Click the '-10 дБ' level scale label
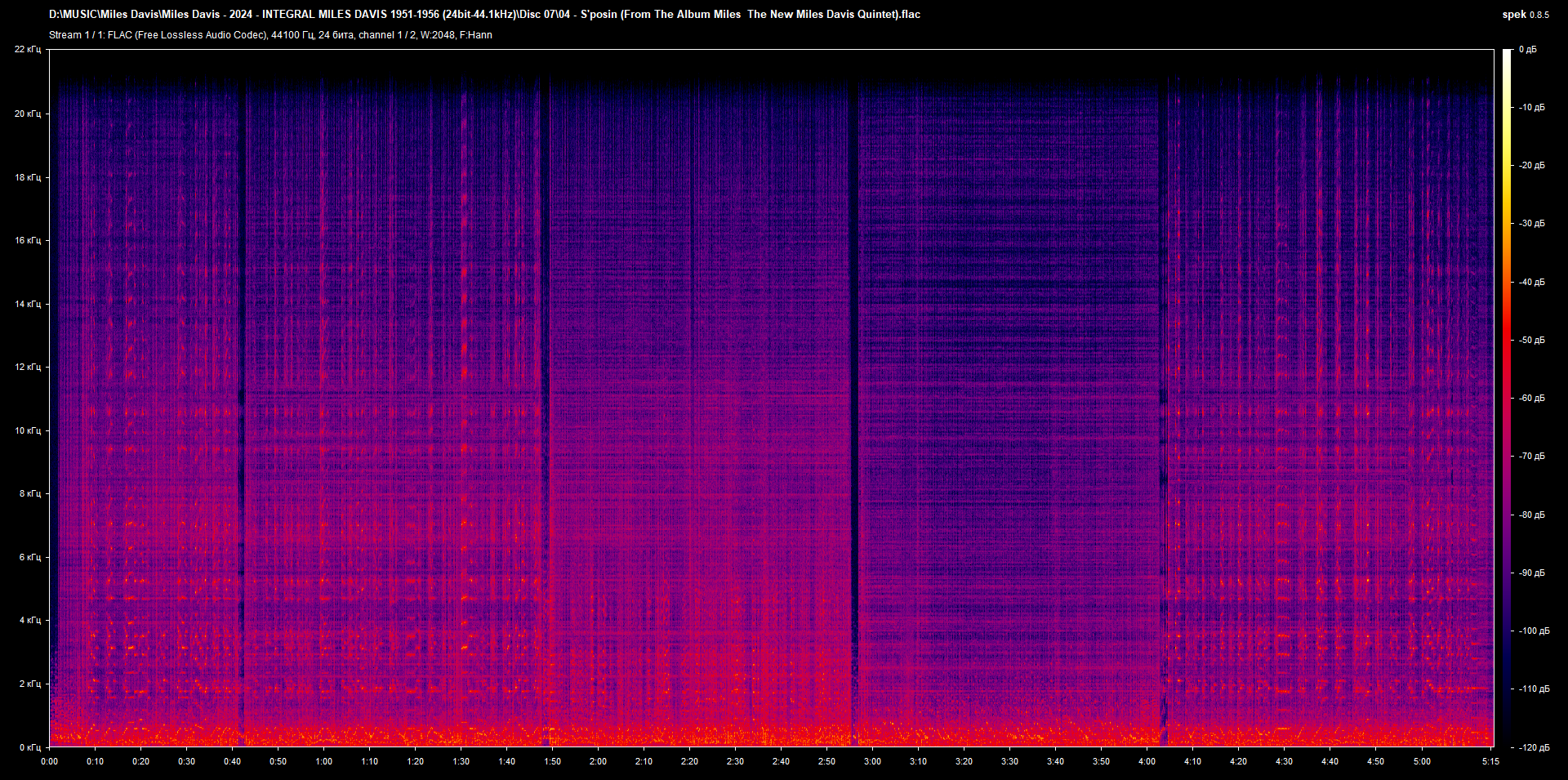Image resolution: width=1568 pixels, height=780 pixels. (x=1531, y=108)
